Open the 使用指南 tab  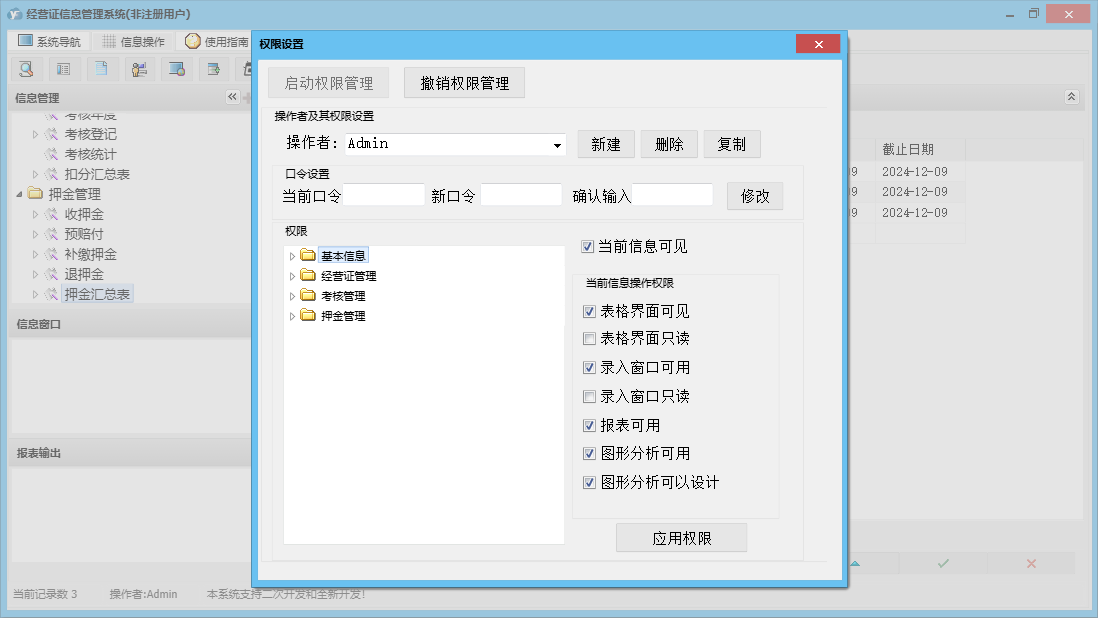click(x=216, y=41)
